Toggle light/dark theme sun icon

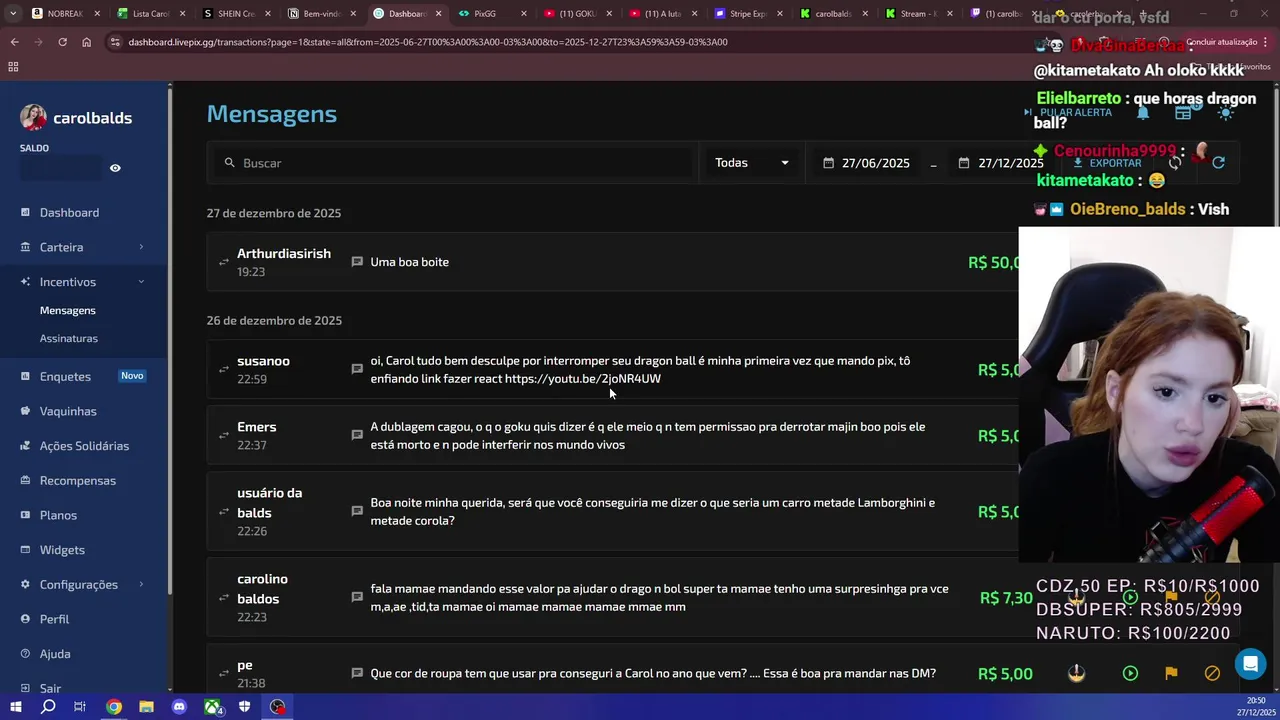[1225, 113]
